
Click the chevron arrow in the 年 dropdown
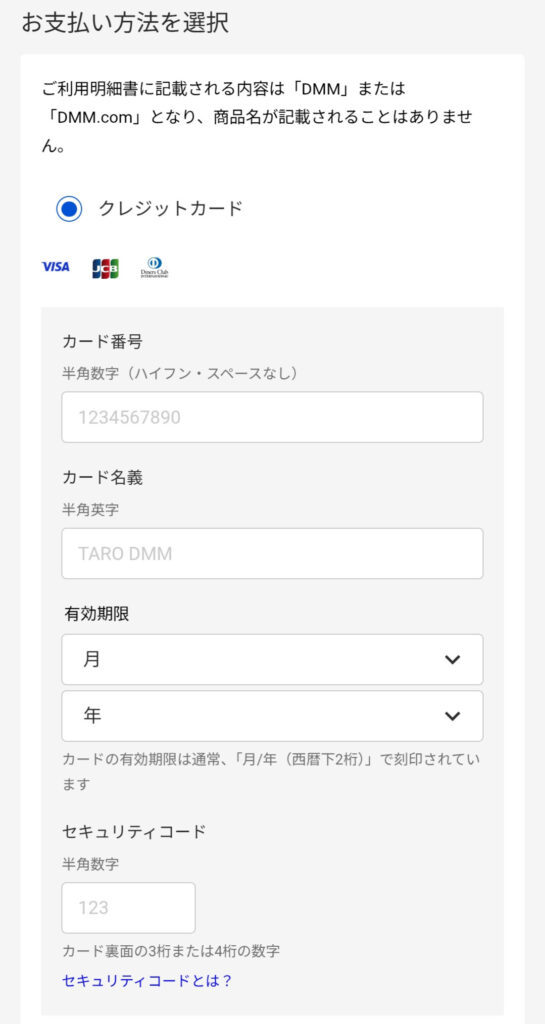pos(452,716)
